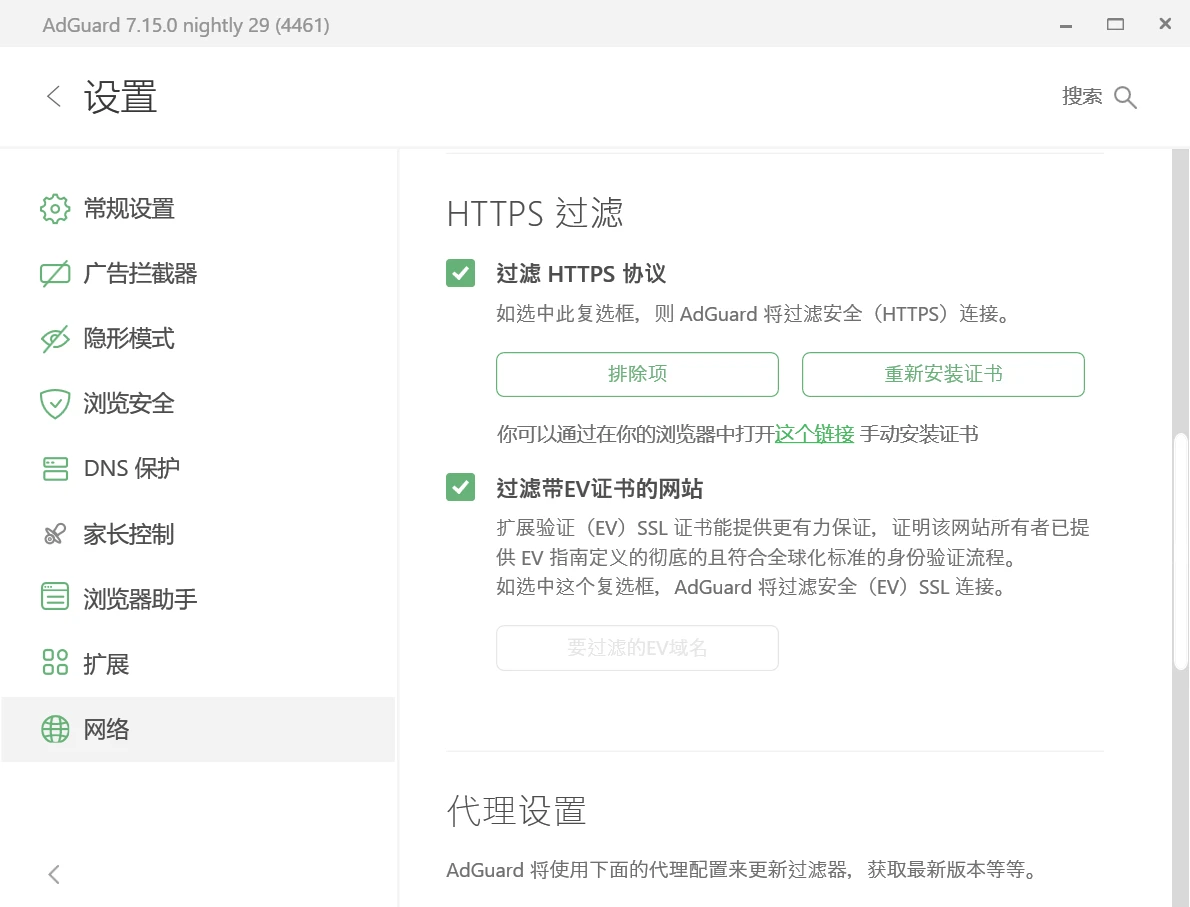
Task: Click the vertical scrollbar thumb
Action: tap(1180, 552)
